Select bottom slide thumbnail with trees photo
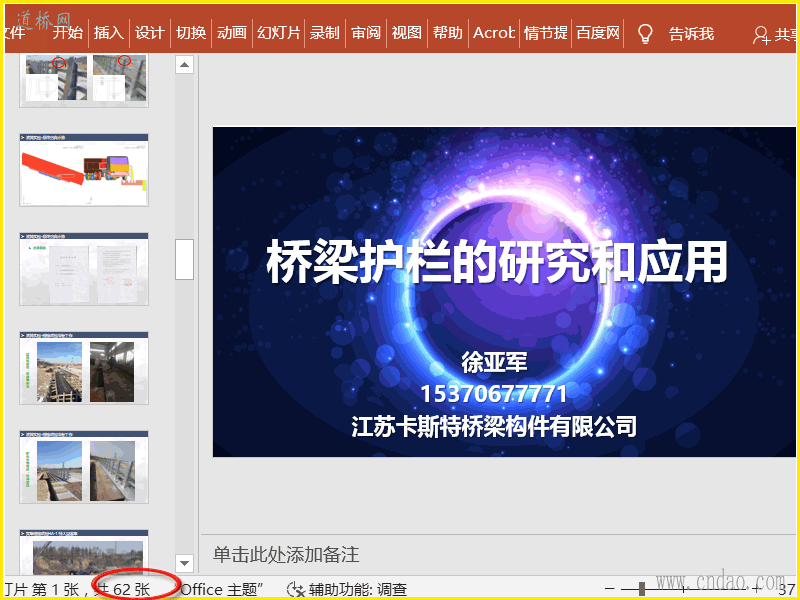800x600 pixels. [x=84, y=552]
